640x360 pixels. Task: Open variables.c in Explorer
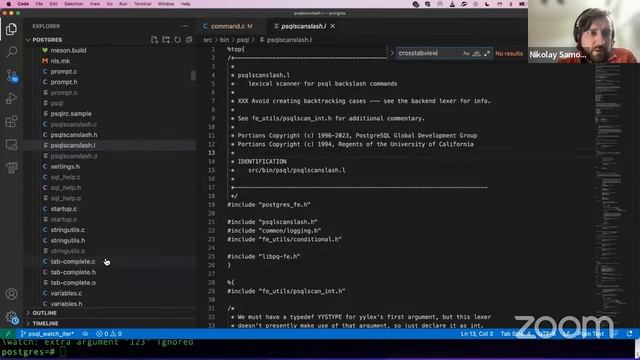(66, 293)
